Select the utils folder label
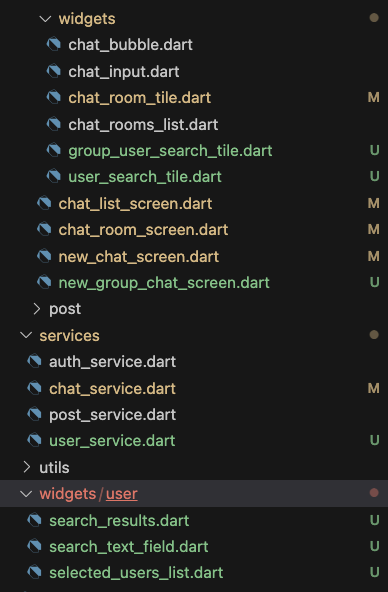 (54, 467)
